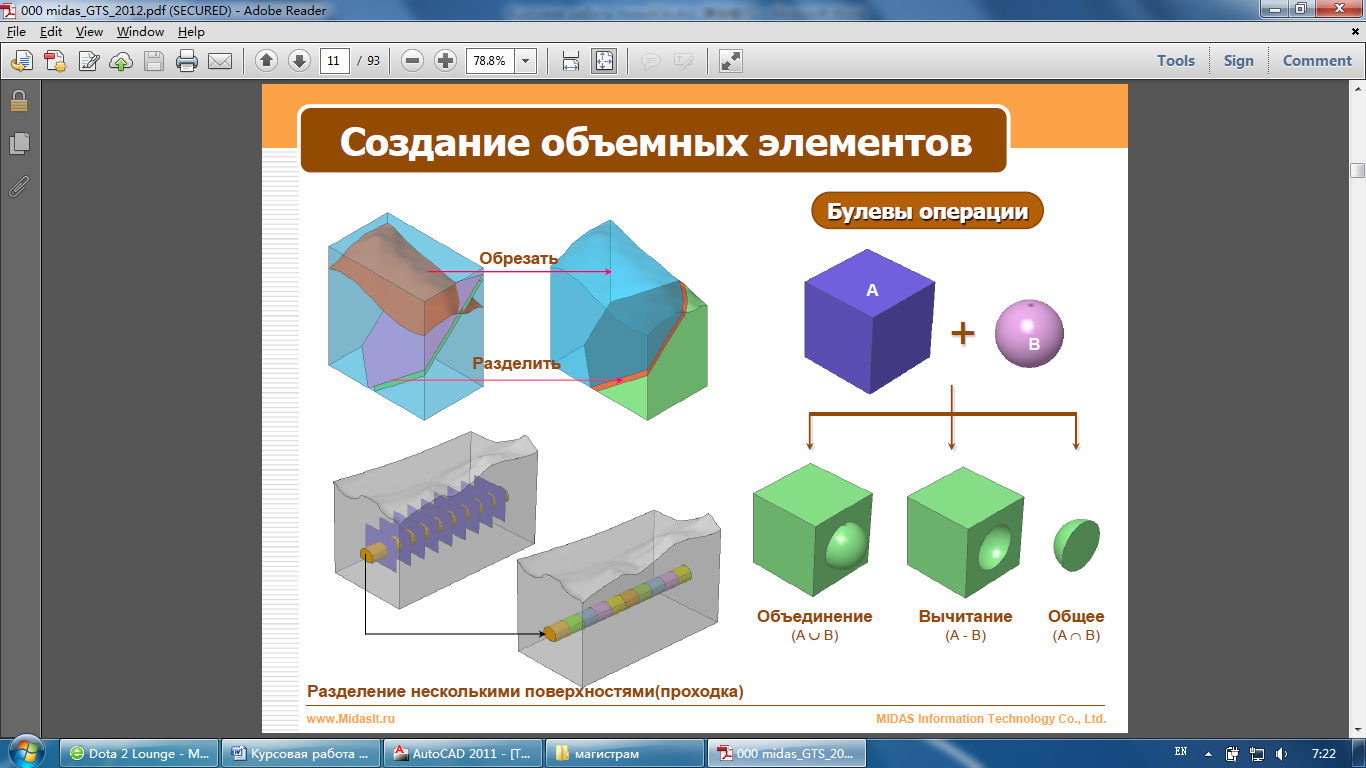Go to next page with down arrow
Viewport: 1366px width, 768px height.
tap(298, 61)
